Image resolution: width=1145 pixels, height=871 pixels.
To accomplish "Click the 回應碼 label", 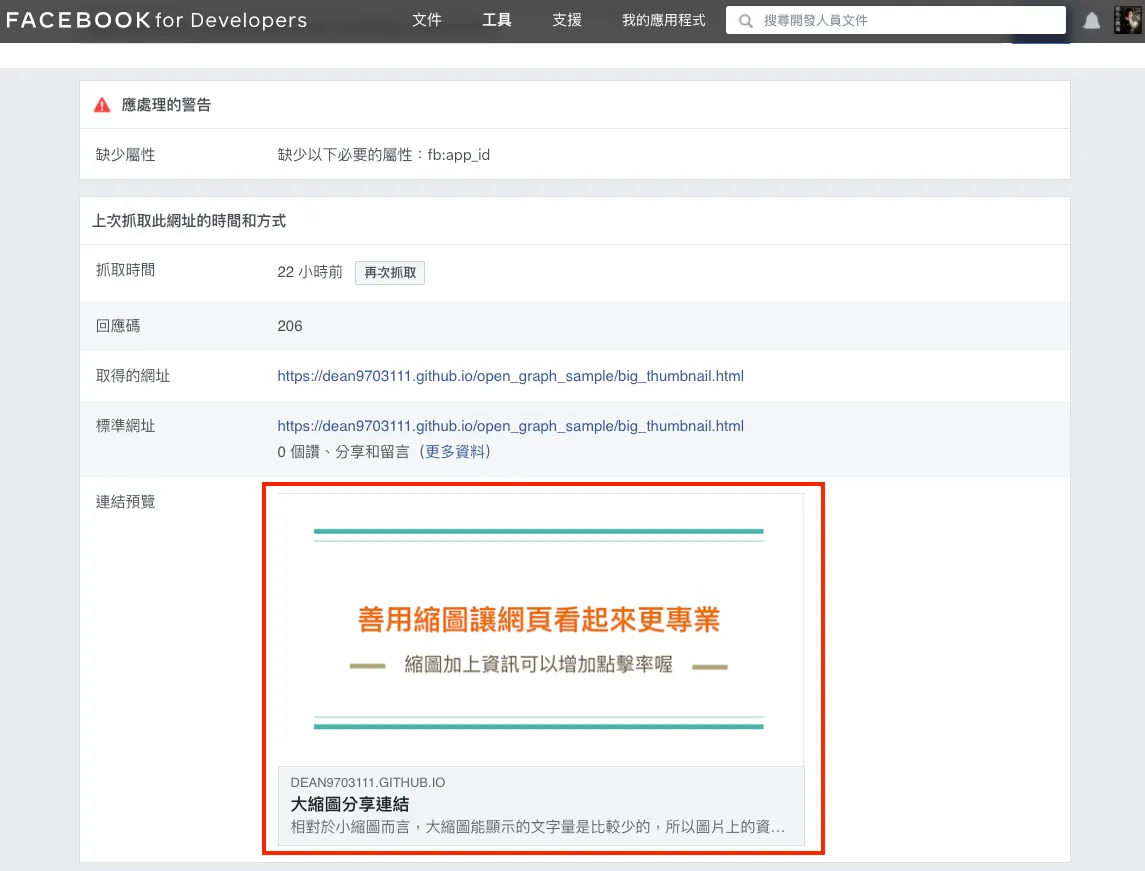I will 118,326.
